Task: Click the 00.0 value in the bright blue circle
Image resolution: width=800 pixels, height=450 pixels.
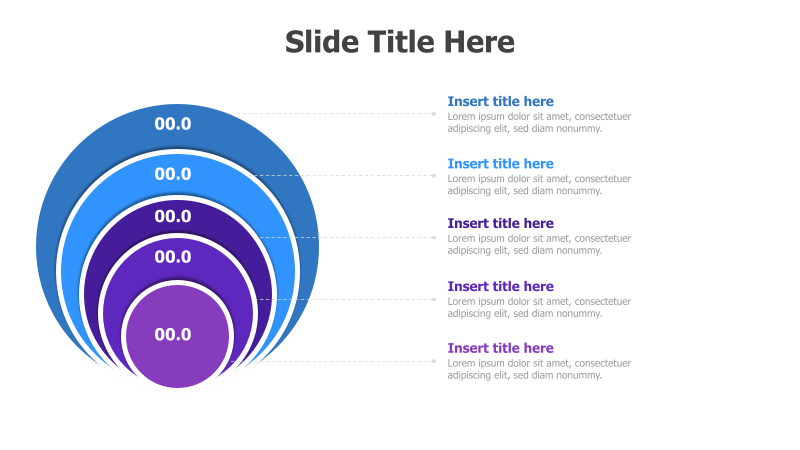Action: tap(173, 174)
